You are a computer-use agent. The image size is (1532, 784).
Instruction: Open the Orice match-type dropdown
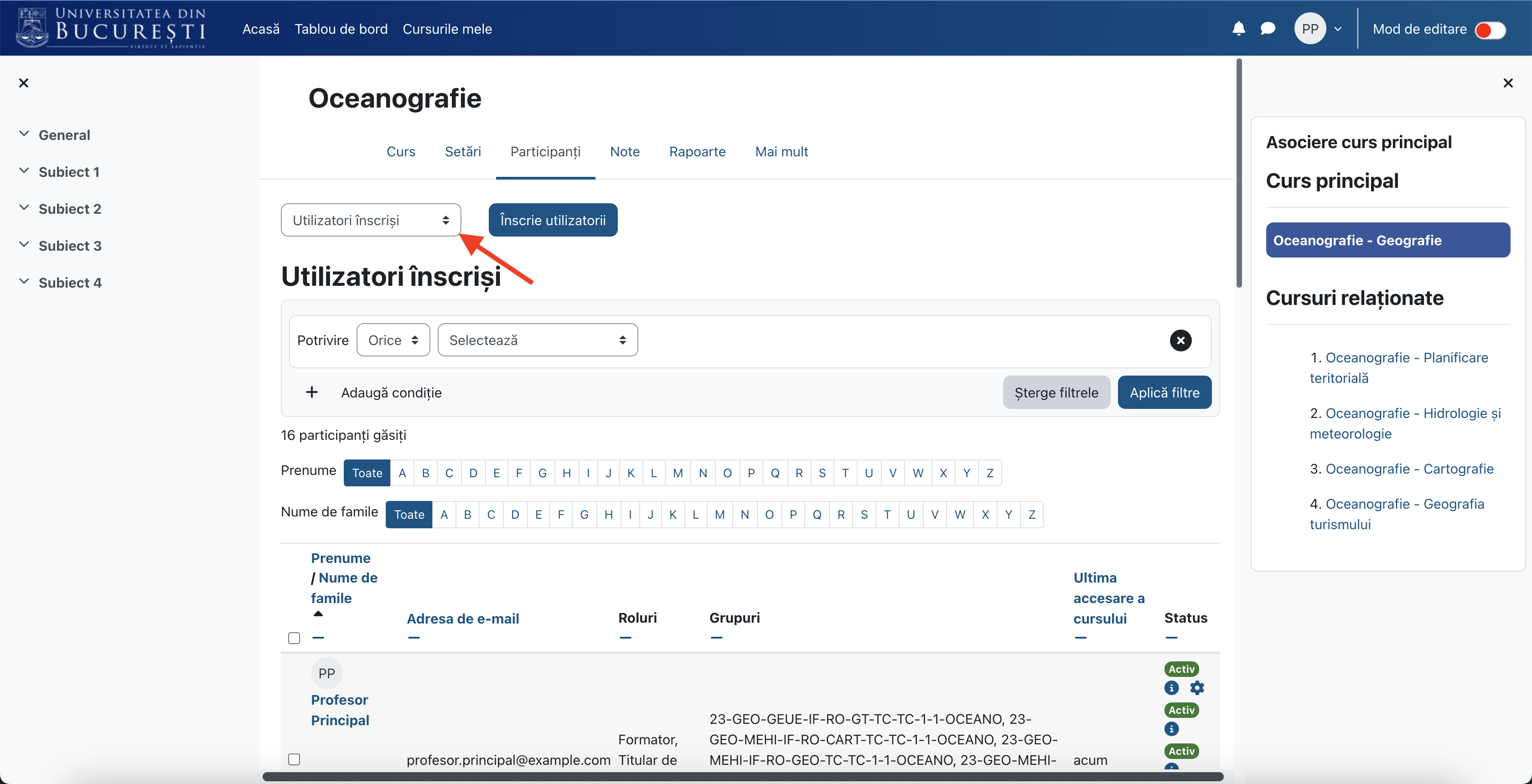pyautogui.click(x=393, y=340)
